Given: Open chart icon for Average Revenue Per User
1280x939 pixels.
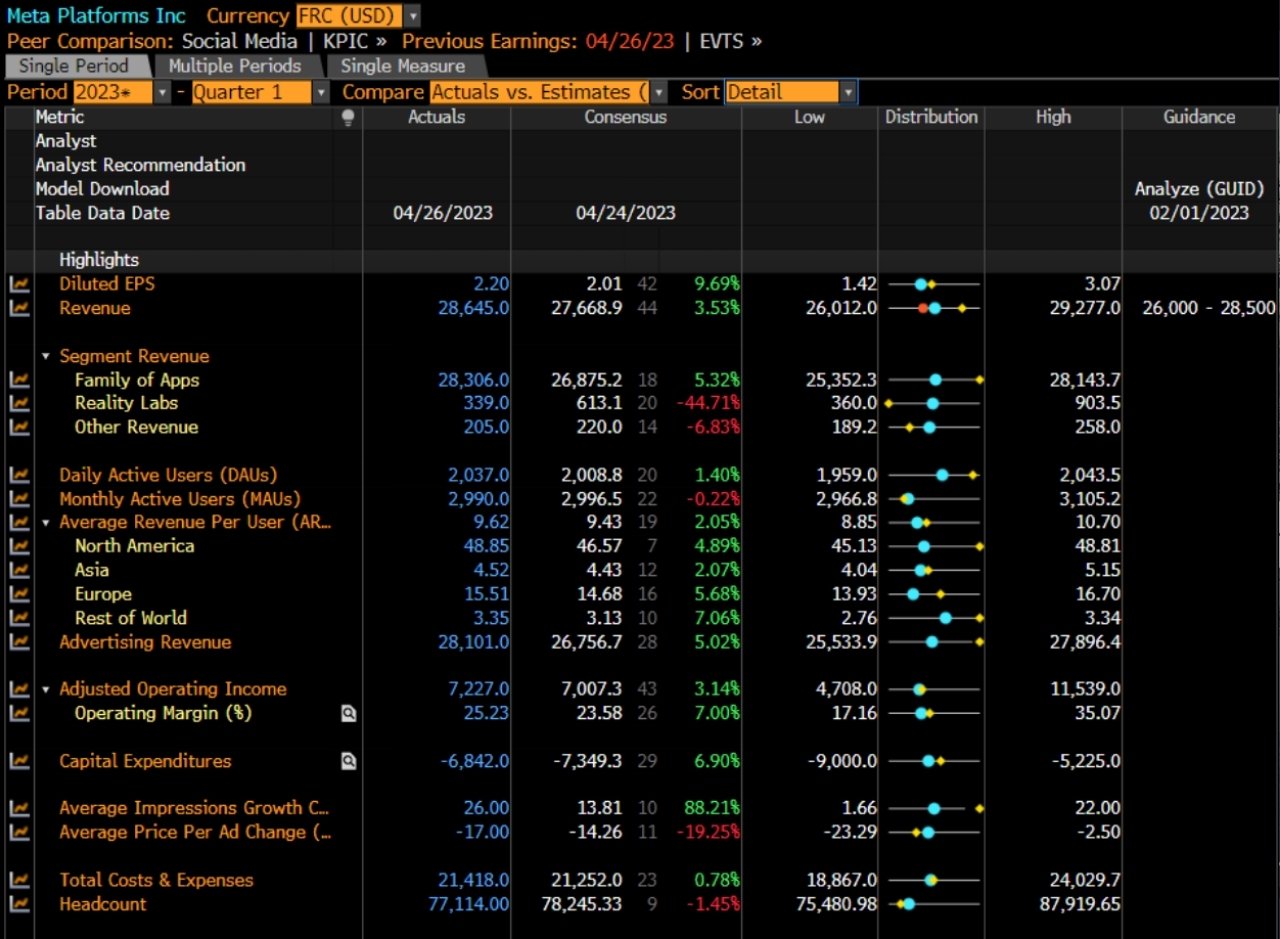Looking at the screenshot, I should [x=19, y=522].
